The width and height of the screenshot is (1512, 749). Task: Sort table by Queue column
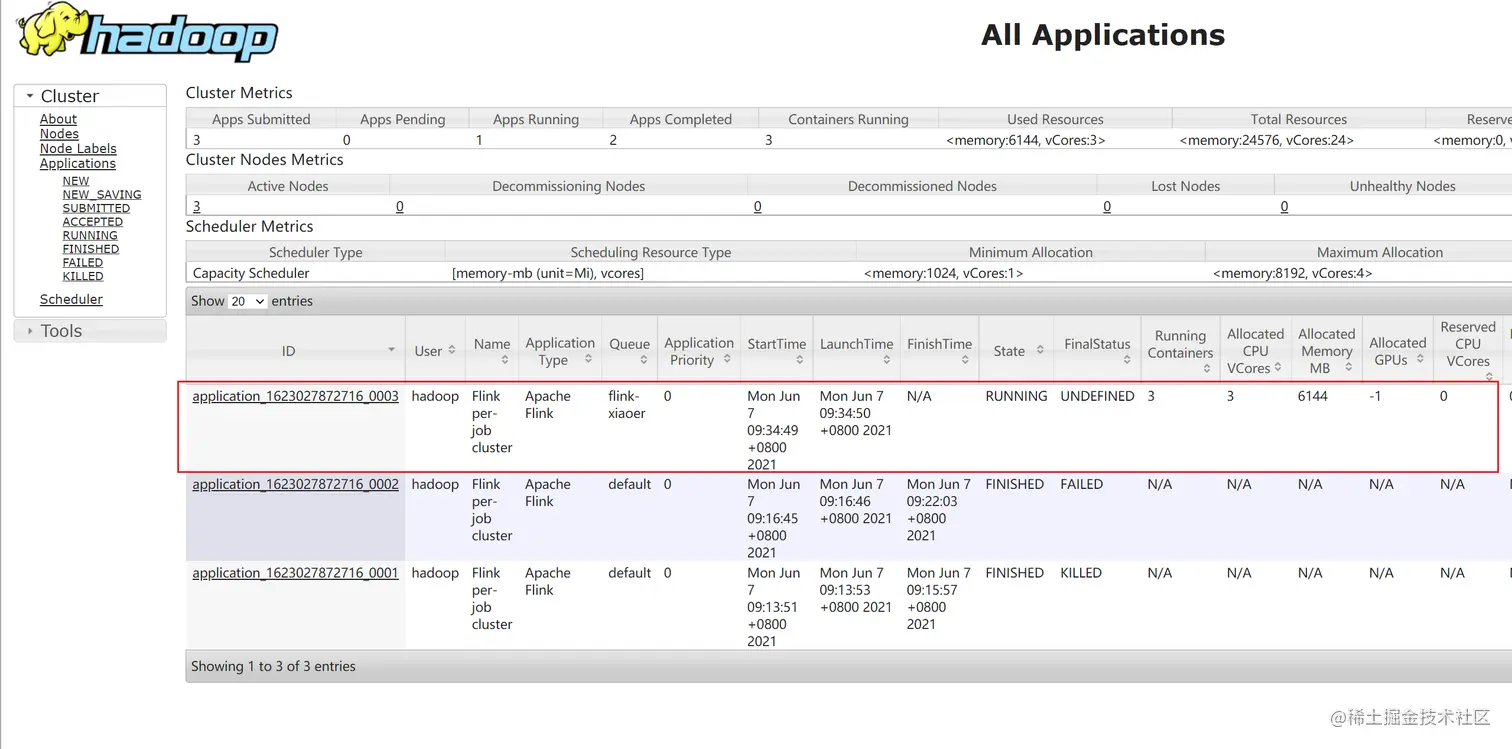tap(630, 351)
